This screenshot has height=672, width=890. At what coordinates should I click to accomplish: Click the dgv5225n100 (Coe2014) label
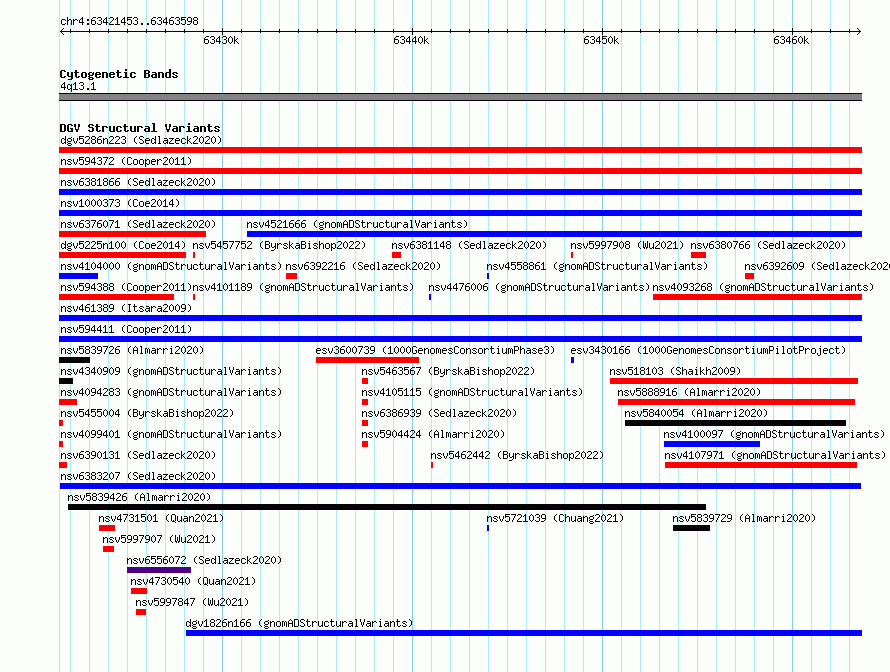tap(123, 245)
